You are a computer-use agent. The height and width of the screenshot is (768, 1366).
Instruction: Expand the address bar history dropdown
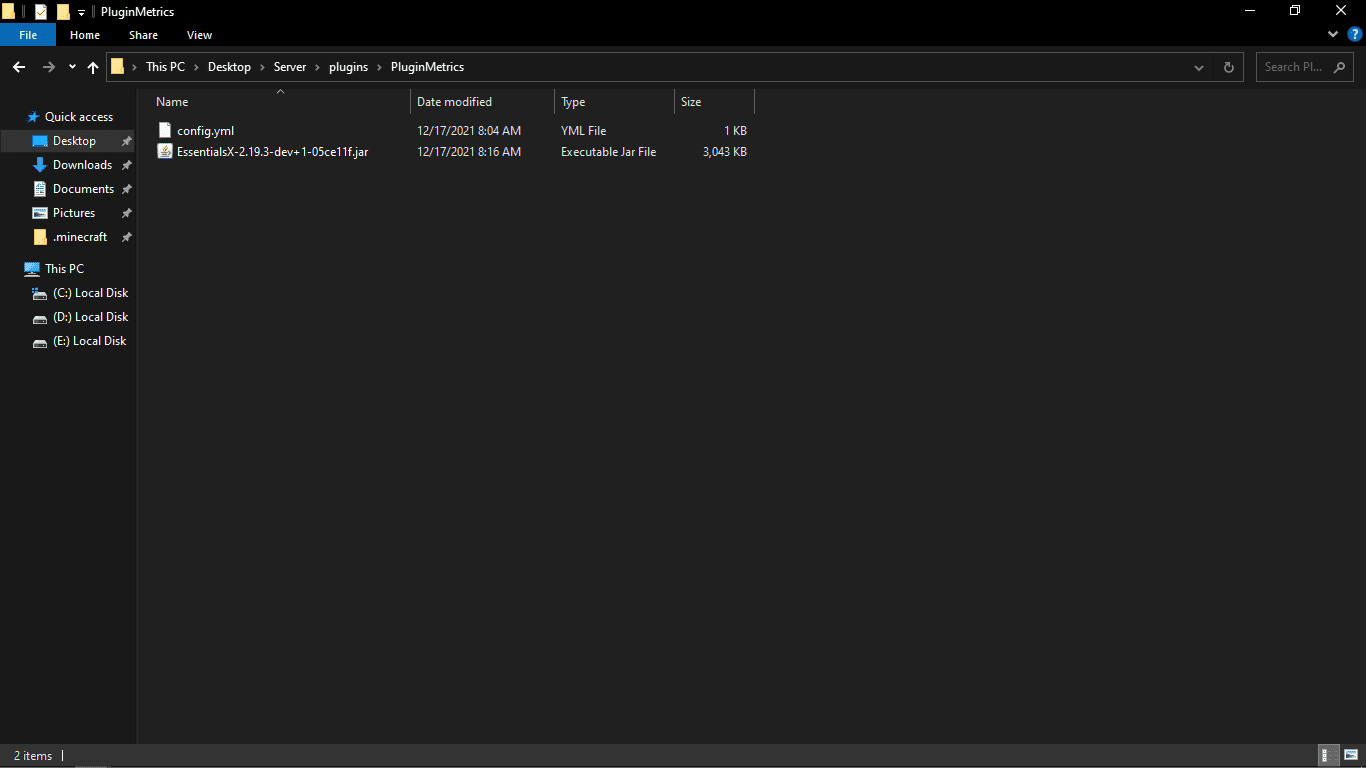[x=1199, y=67]
